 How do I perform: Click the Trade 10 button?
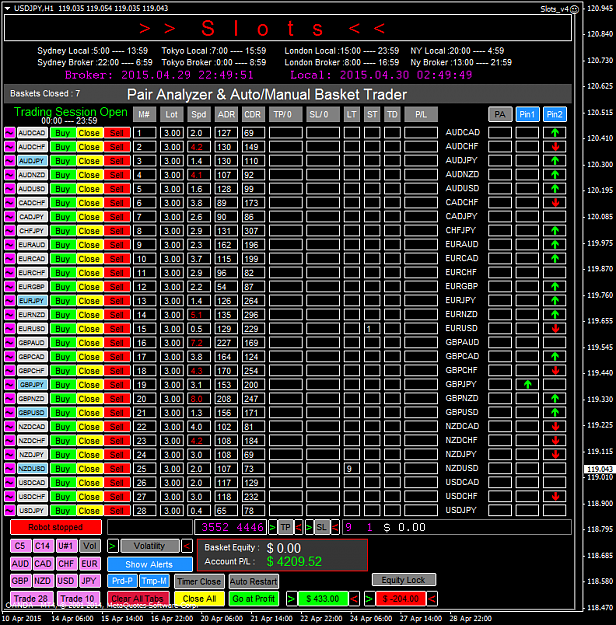pyautogui.click(x=78, y=599)
